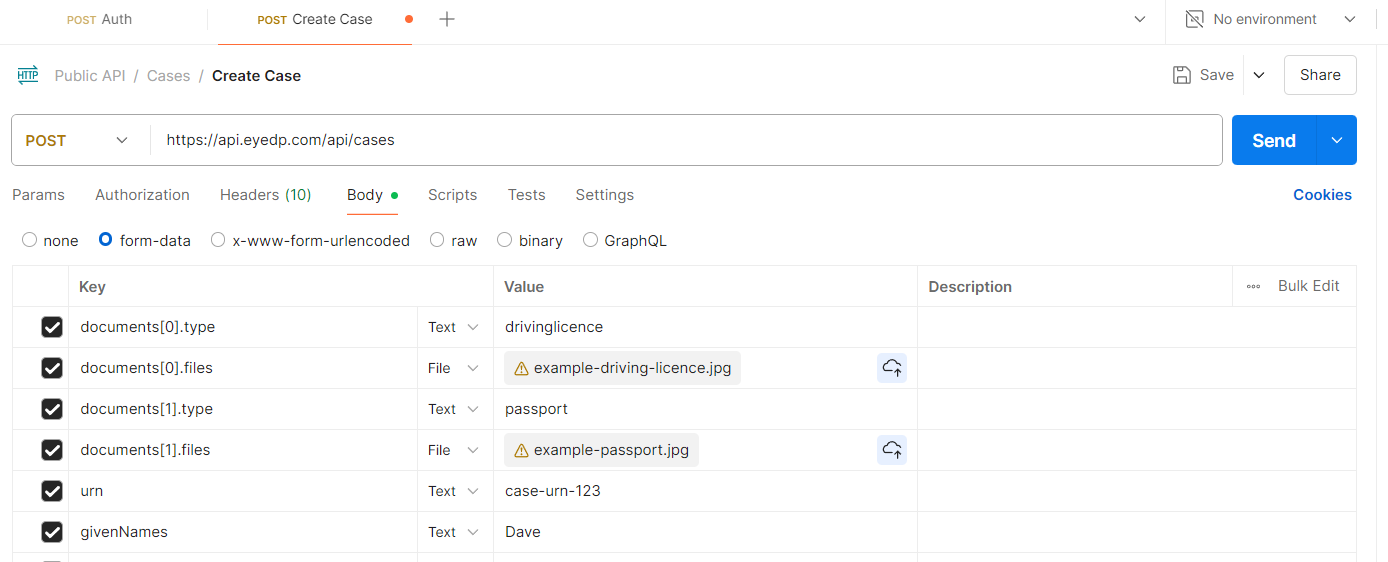Select the none body type

[x=29, y=240]
